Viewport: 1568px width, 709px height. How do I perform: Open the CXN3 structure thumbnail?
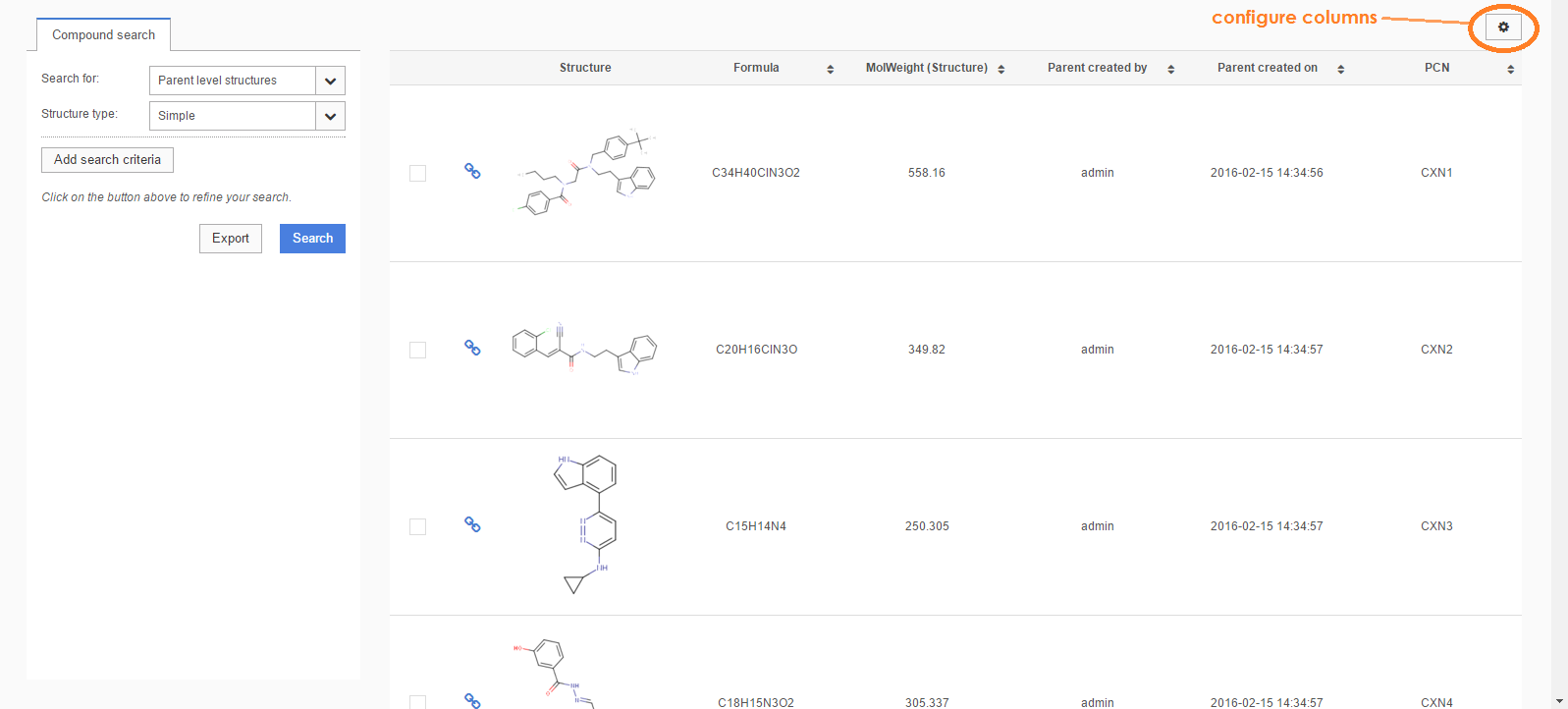pos(586,525)
